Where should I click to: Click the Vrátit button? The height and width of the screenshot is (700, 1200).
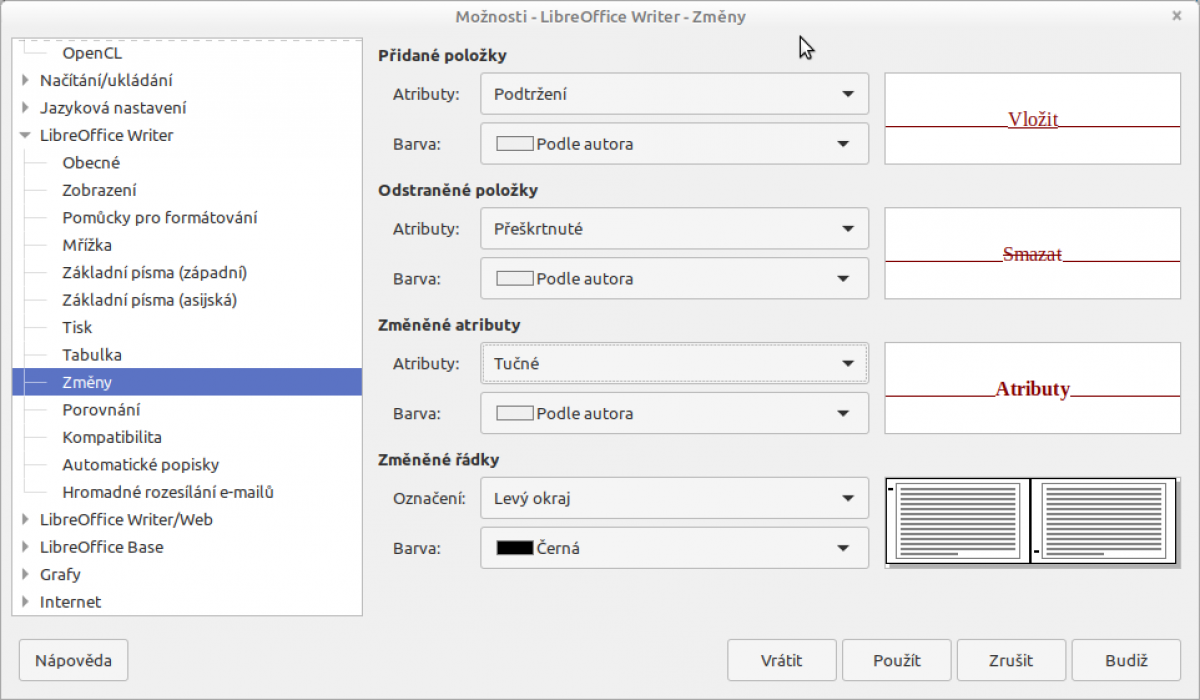[x=782, y=660]
